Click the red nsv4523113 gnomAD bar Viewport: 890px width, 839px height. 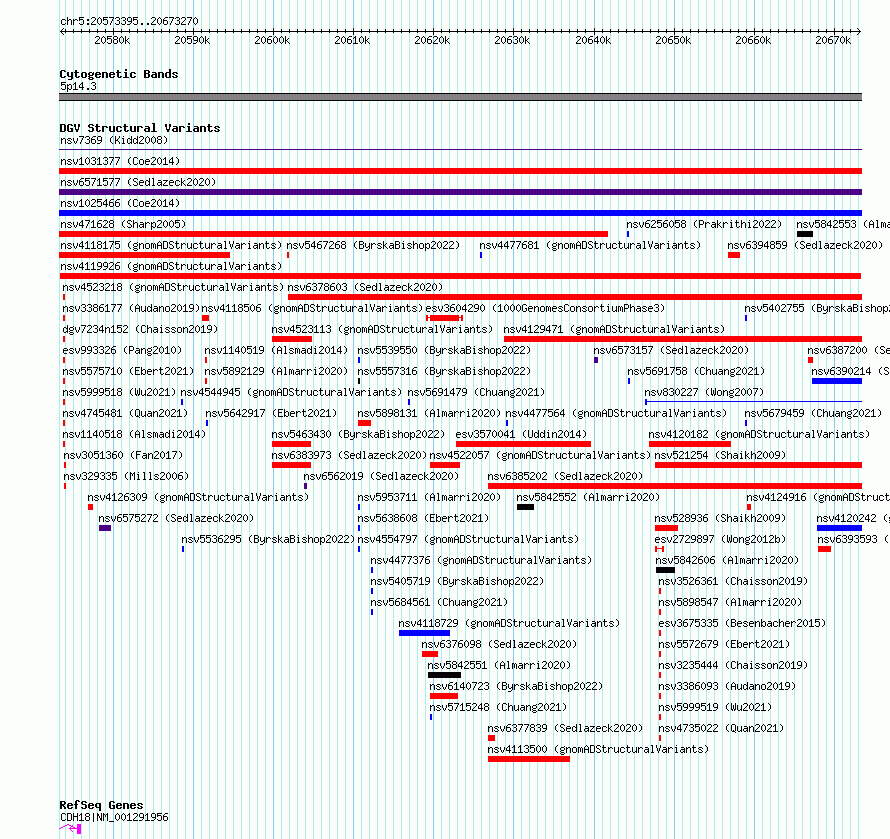[x=292, y=339]
